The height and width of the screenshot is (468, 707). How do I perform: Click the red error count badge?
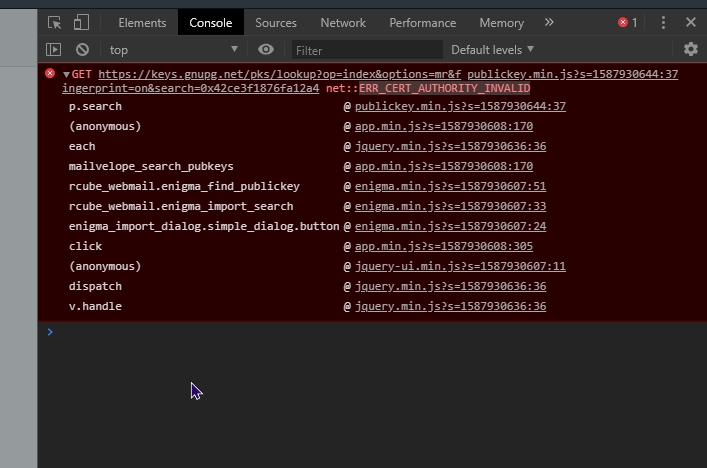coord(628,23)
